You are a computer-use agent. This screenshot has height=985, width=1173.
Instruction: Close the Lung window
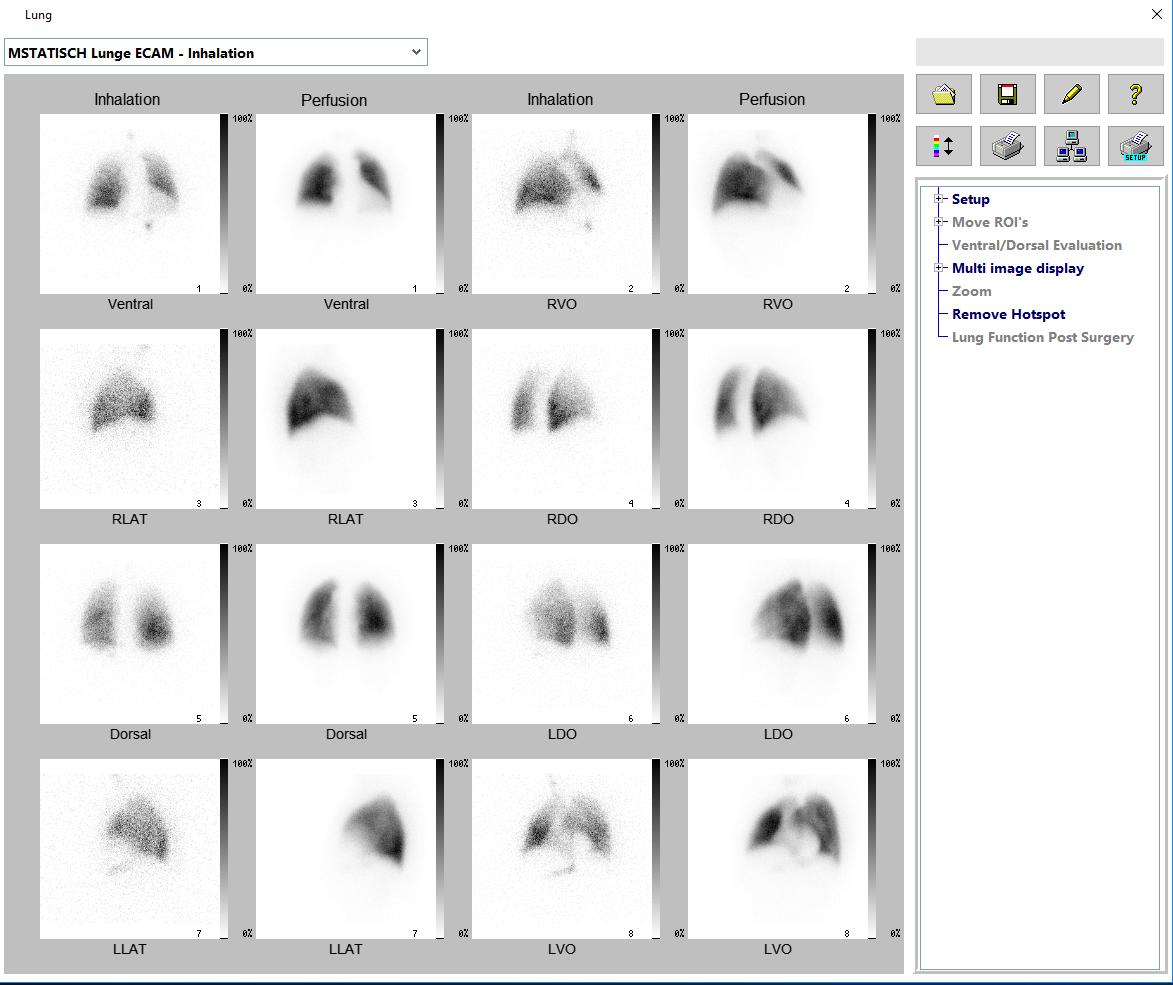pos(1157,14)
